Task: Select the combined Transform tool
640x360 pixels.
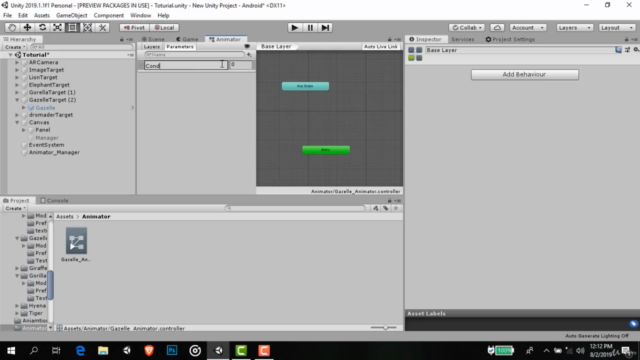Action: pos(87,27)
